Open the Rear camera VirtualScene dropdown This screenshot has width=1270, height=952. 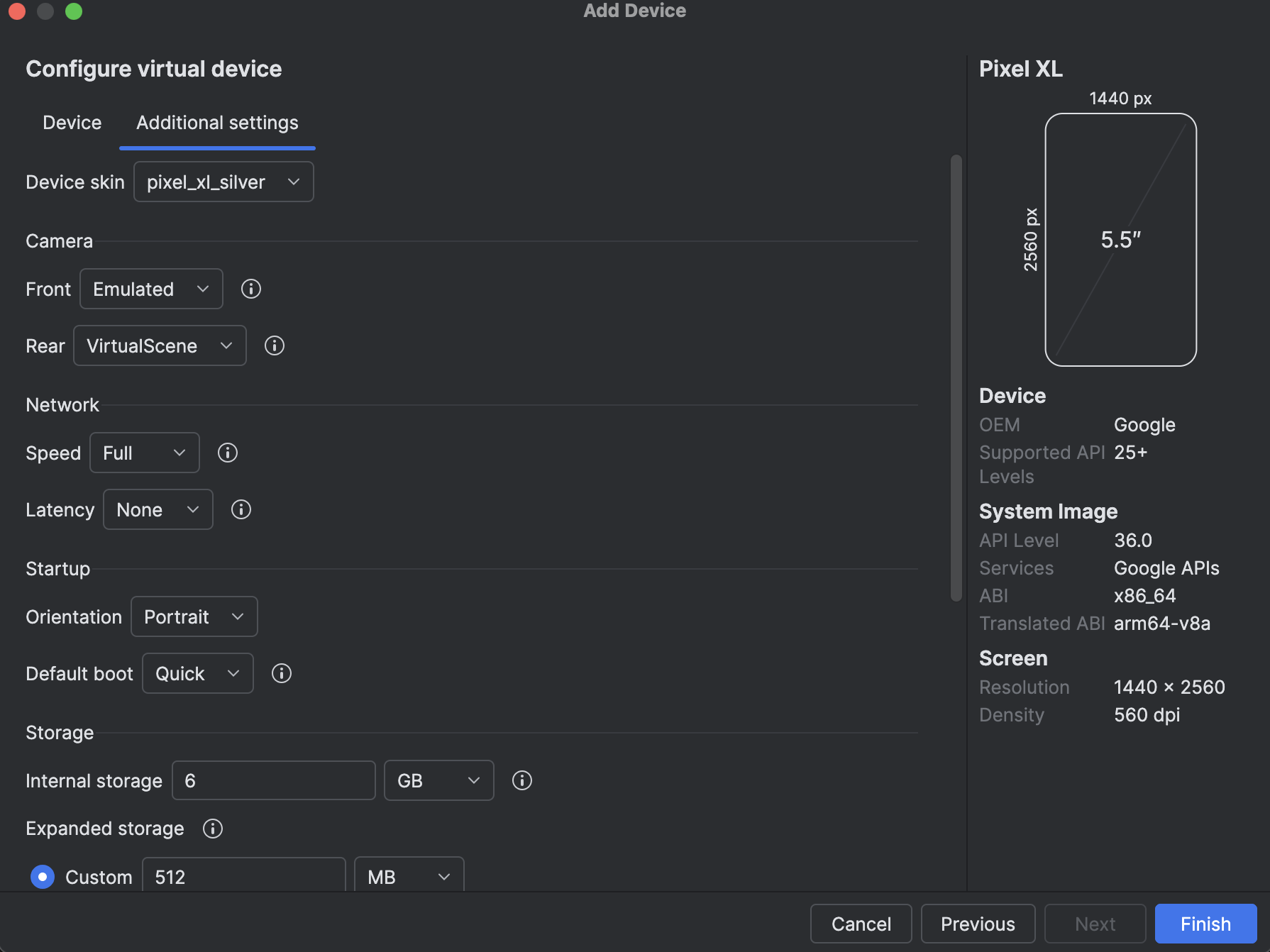pos(160,345)
